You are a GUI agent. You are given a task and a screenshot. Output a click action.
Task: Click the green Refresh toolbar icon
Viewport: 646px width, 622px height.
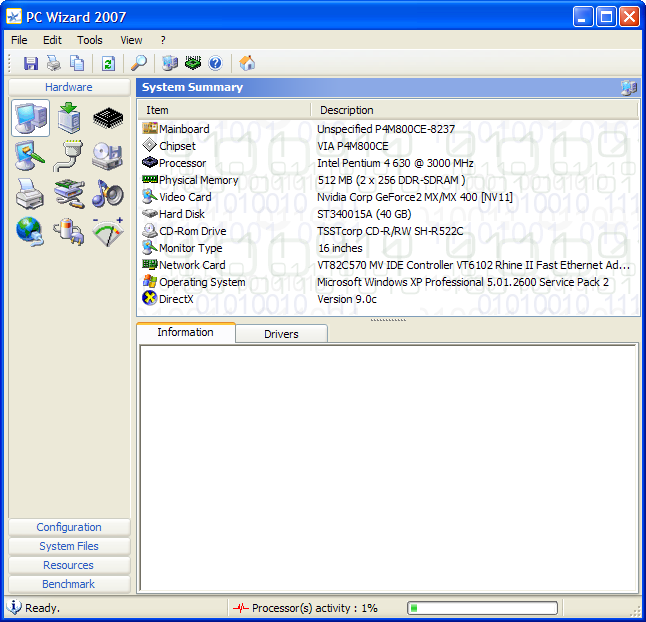tap(108, 63)
